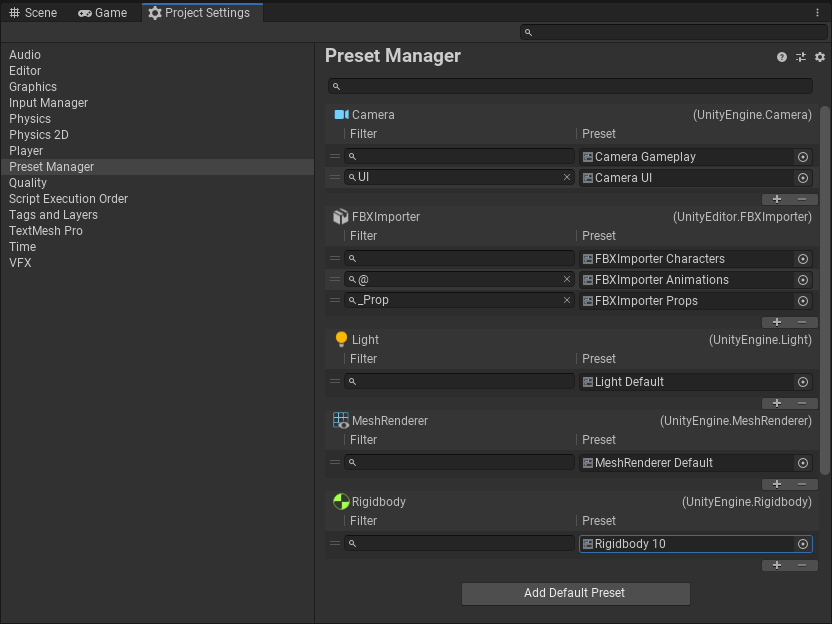
Task: Remove a Rigidbody preset entry
Action: click(x=802, y=565)
